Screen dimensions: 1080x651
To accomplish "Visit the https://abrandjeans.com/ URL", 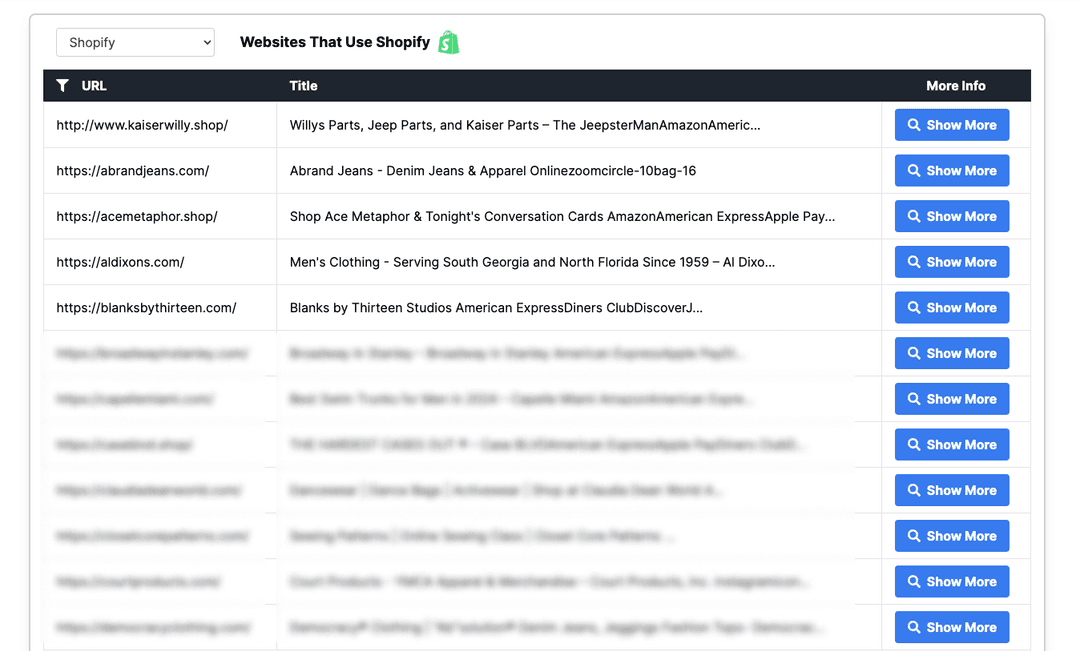I will pyautogui.click(x=133, y=171).
